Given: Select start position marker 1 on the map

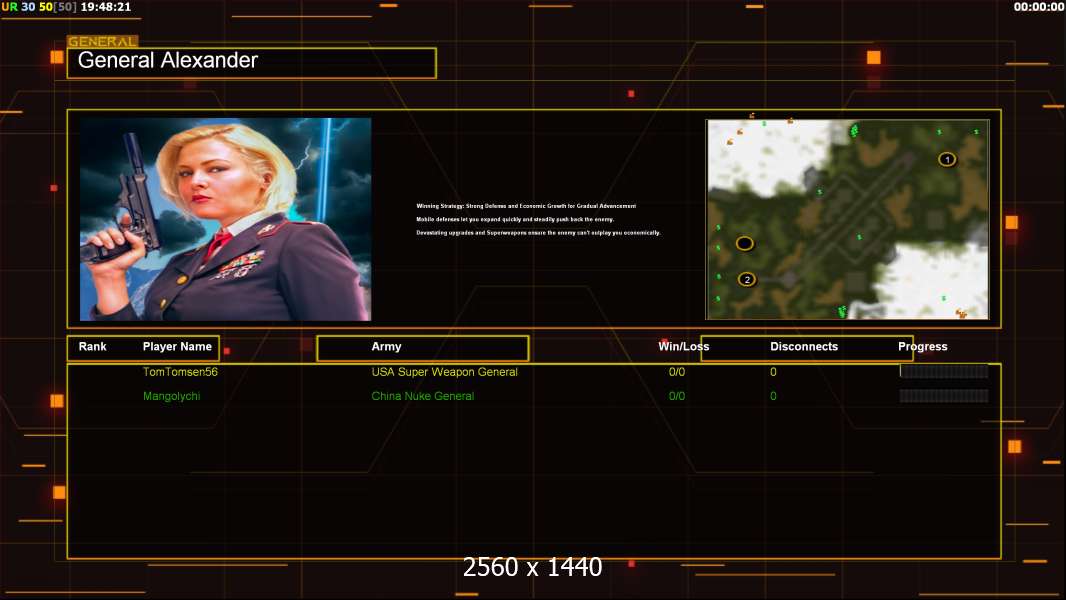Looking at the screenshot, I should coord(947,160).
